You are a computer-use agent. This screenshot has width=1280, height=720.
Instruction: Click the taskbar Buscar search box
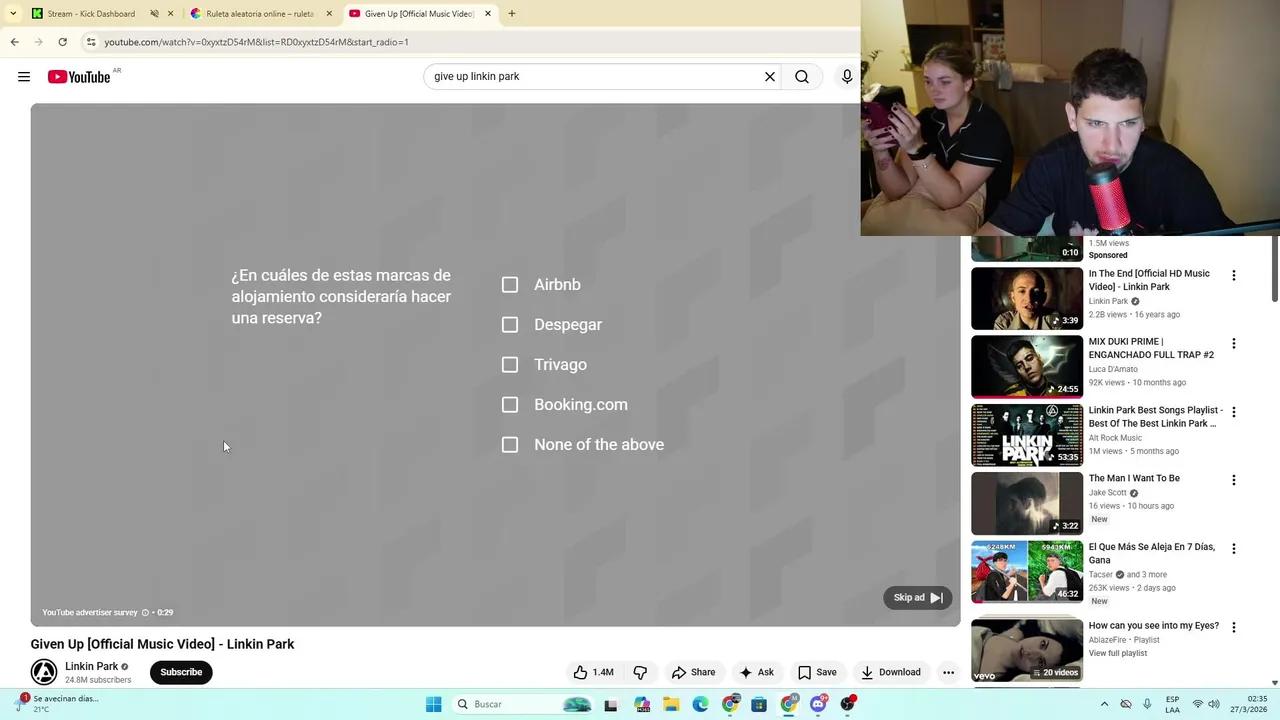click(523, 704)
